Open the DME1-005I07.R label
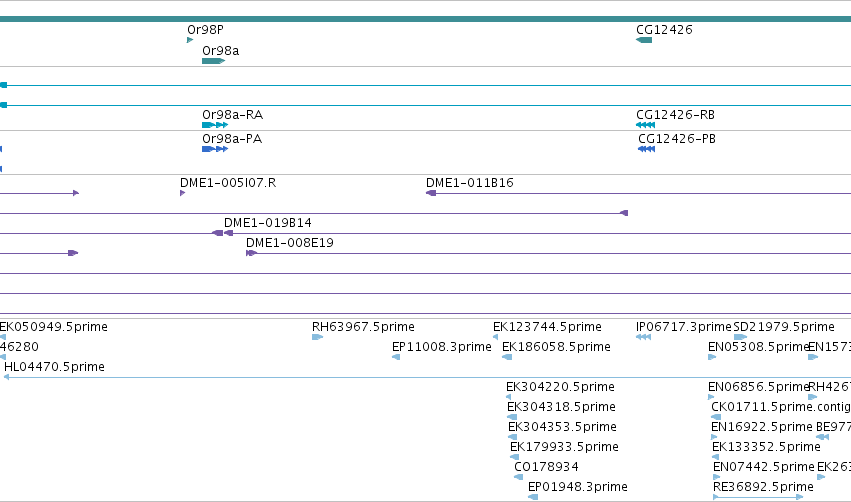This screenshot has width=851, height=502. [x=228, y=183]
